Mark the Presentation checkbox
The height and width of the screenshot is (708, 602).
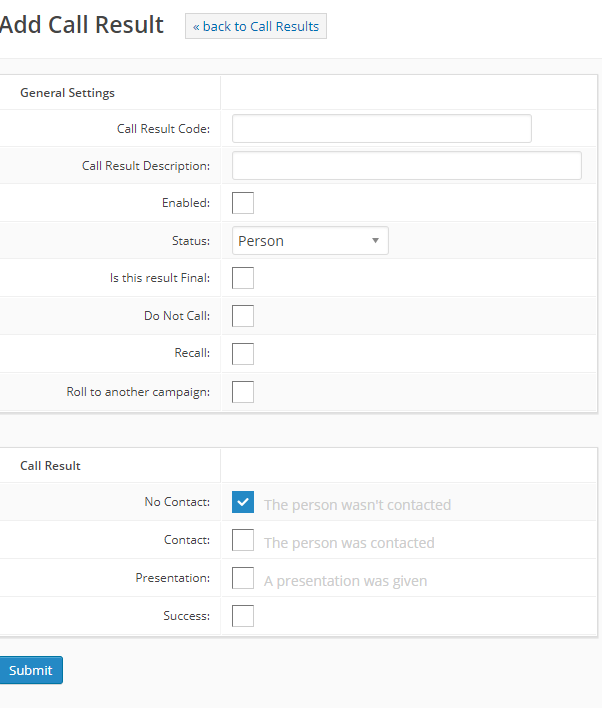click(x=243, y=578)
